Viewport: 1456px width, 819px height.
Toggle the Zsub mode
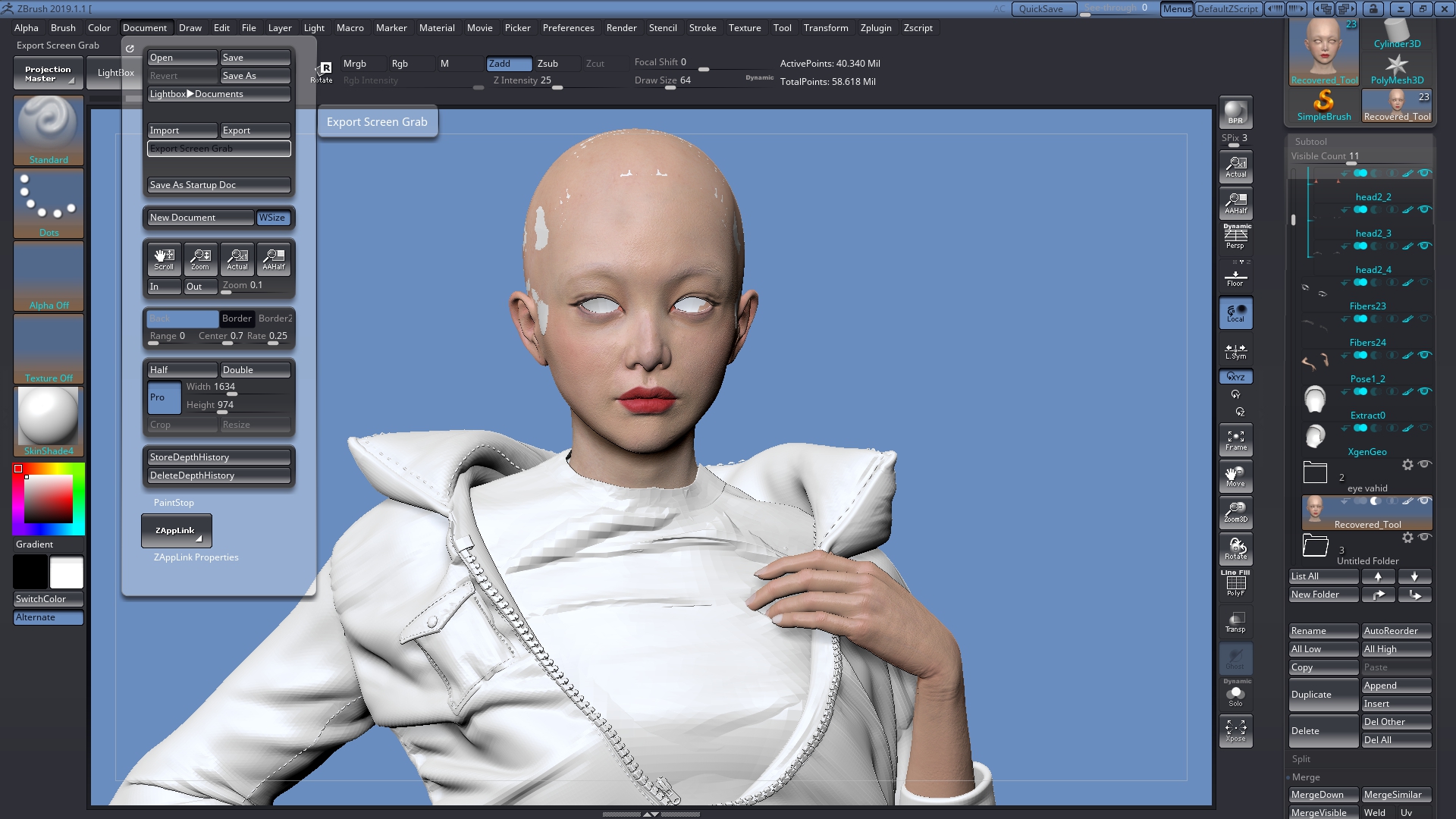coord(557,64)
